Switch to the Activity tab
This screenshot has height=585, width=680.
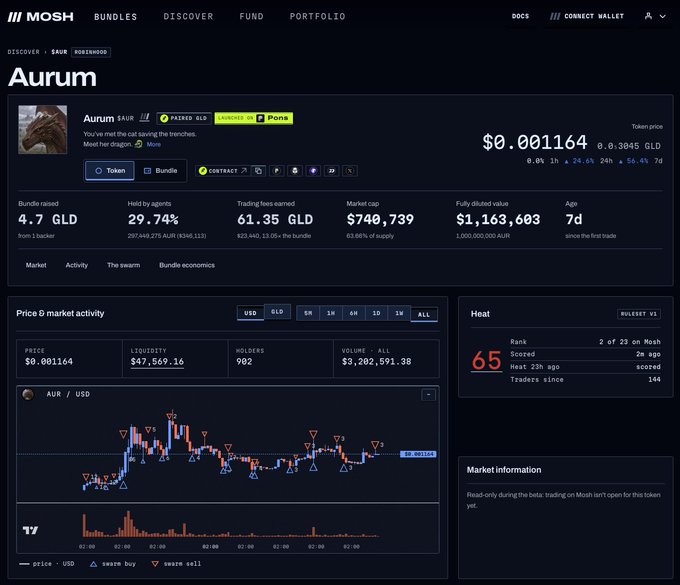click(x=76, y=265)
